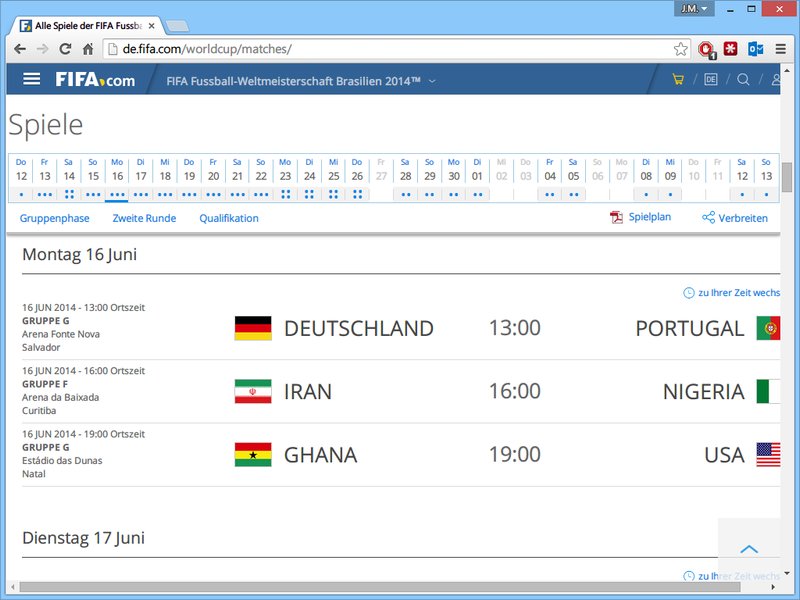Click the Ghana flag
Screen dimensions: 800x600
point(253,455)
